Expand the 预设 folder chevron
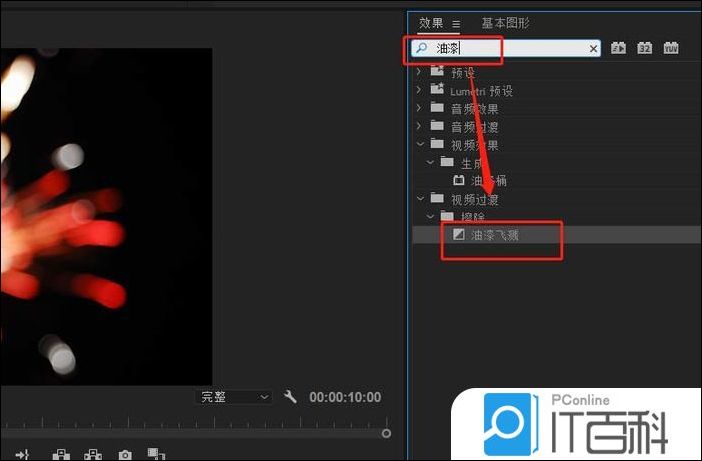Viewport: 702px width, 461px height. (419, 71)
